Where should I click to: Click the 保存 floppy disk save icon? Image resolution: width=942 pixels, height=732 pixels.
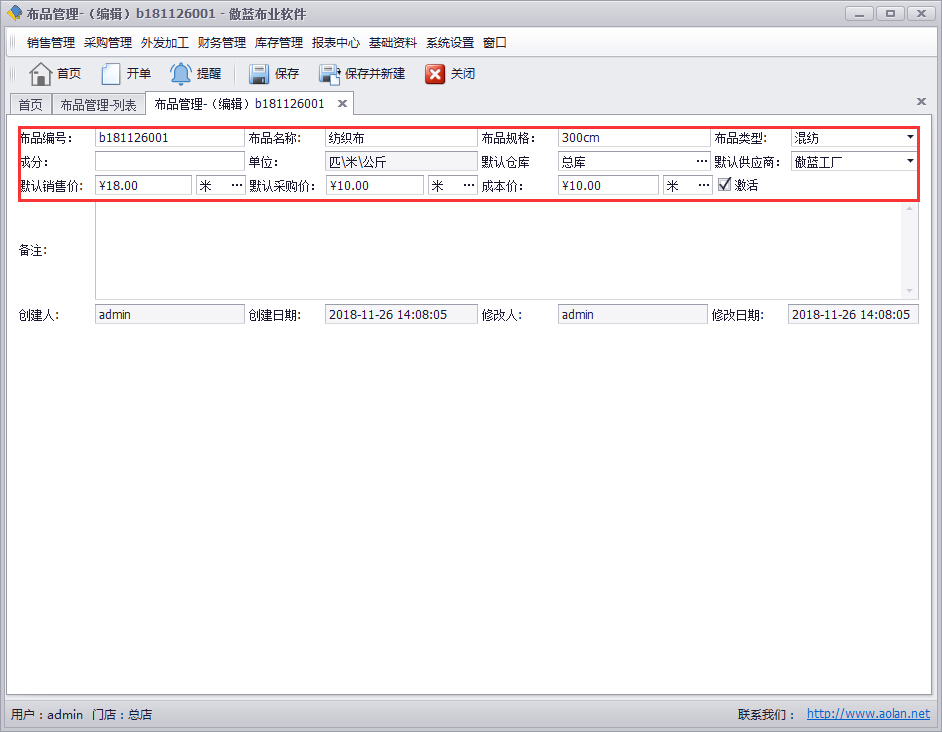259,74
